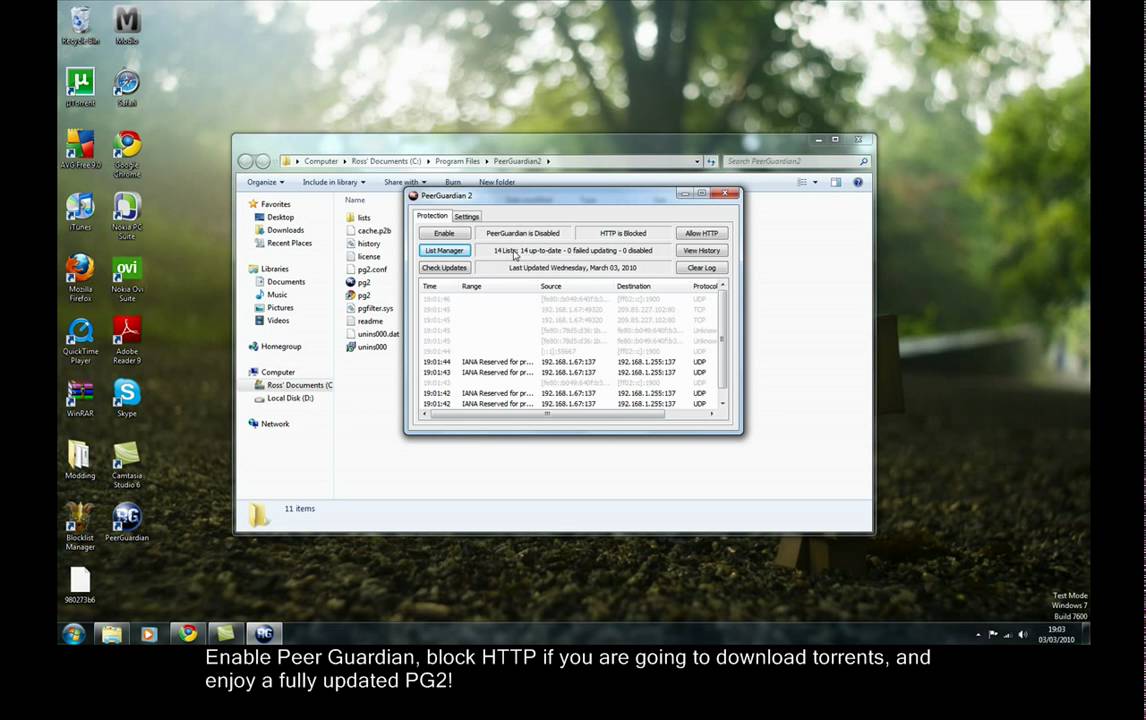Open the Include in library dropdown

[334, 182]
